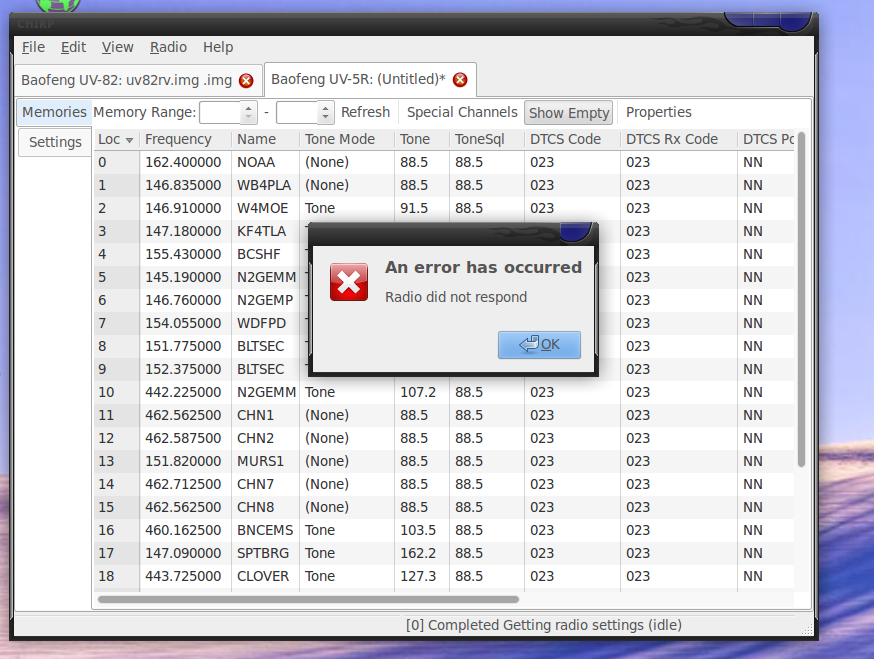Open Special Channels

462,112
